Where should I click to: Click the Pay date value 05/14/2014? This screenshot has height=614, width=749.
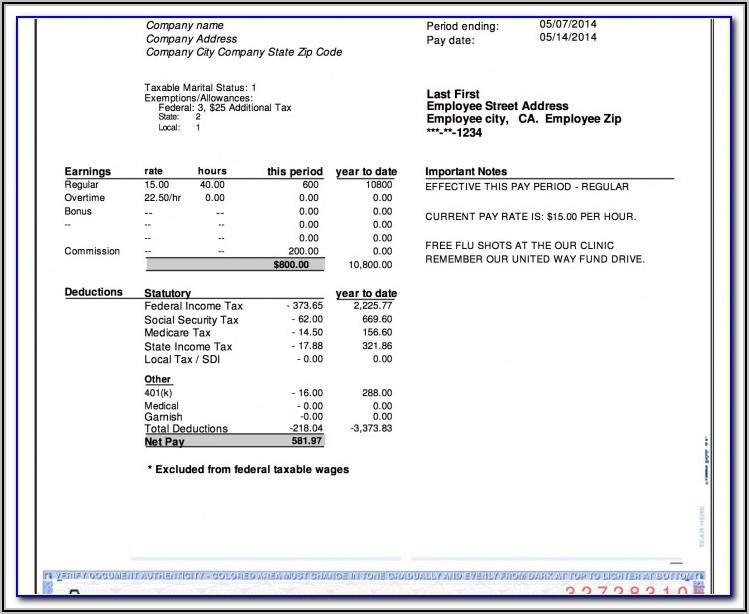(567, 38)
